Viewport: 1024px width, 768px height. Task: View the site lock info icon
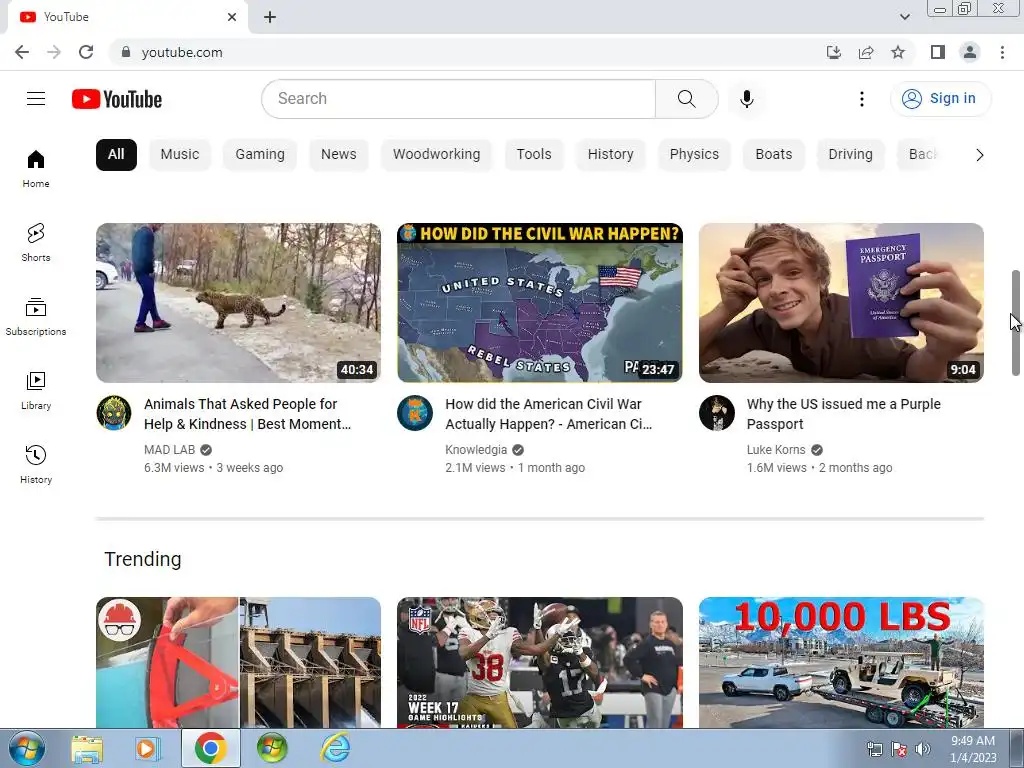(x=126, y=52)
